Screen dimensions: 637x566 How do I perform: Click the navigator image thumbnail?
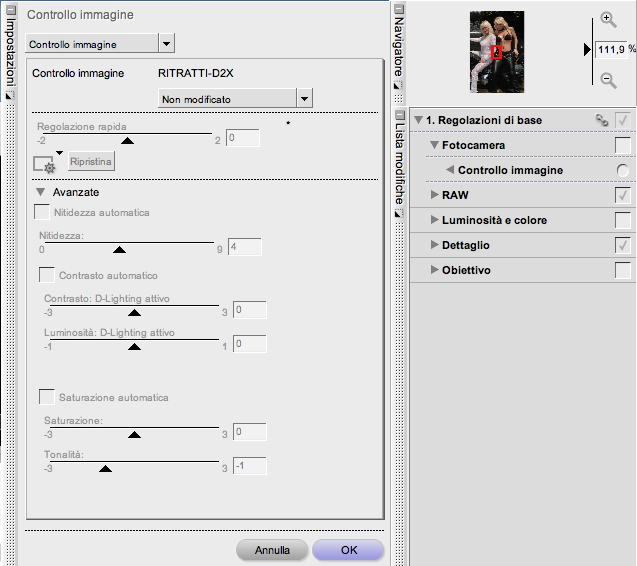(497, 52)
